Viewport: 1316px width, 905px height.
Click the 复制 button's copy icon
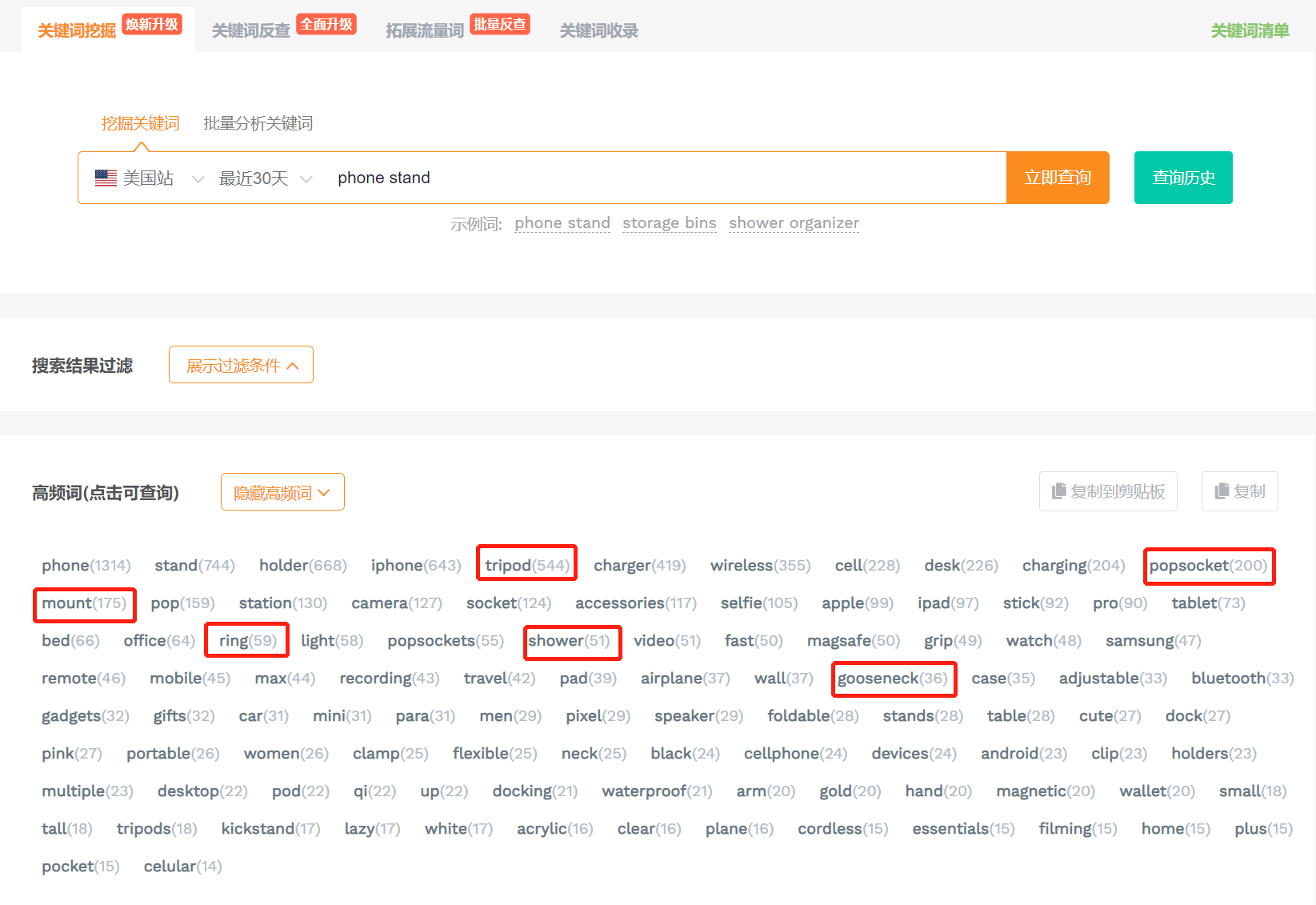point(1222,491)
